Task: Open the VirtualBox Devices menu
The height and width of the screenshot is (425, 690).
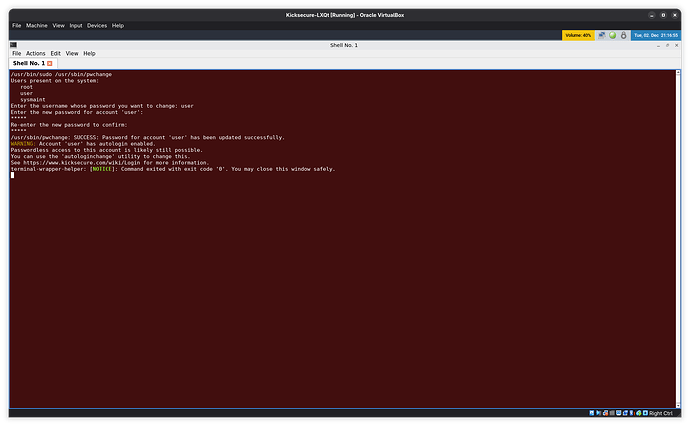Action: click(x=97, y=25)
